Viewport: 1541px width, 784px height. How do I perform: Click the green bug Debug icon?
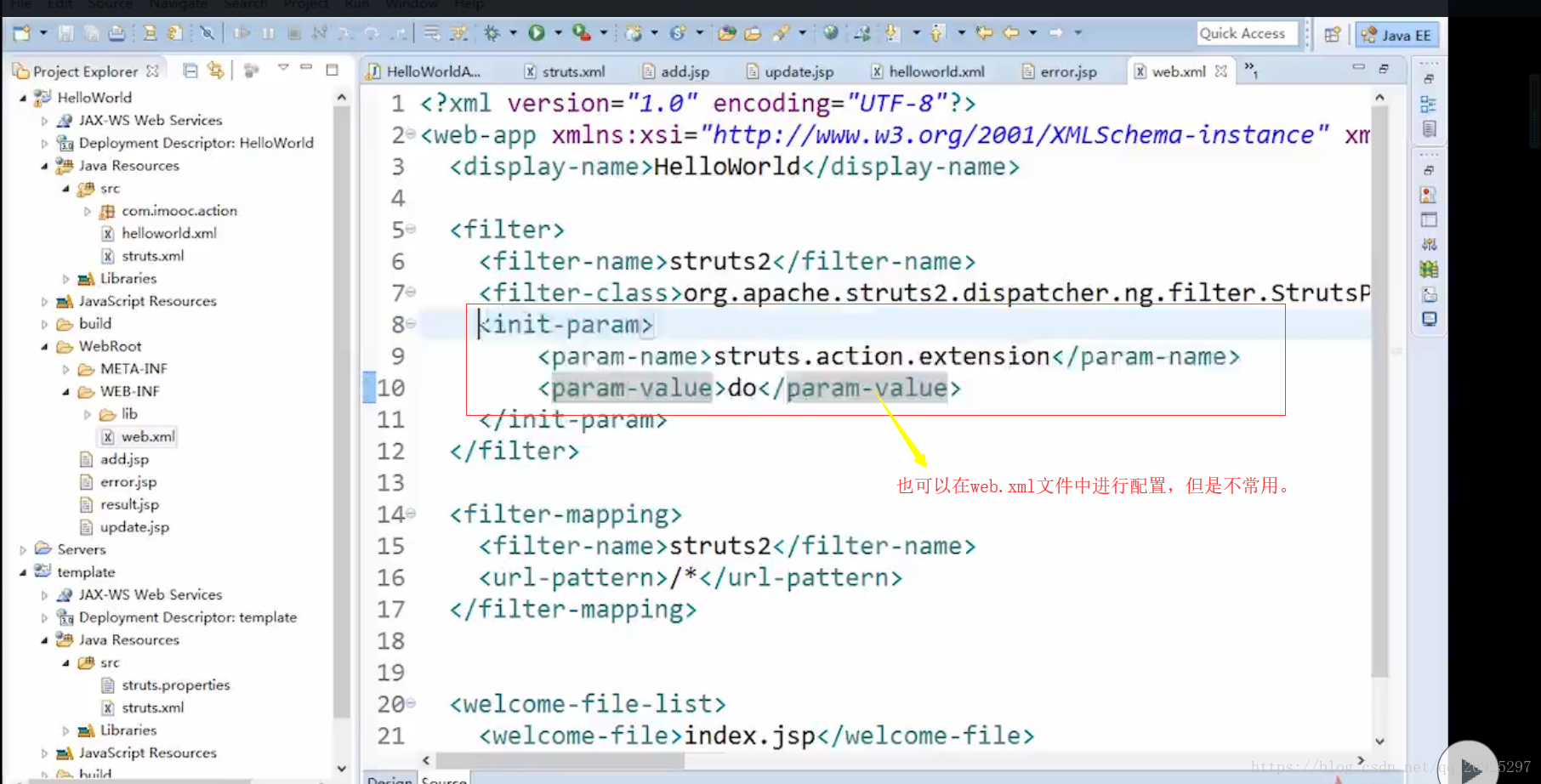click(x=492, y=33)
